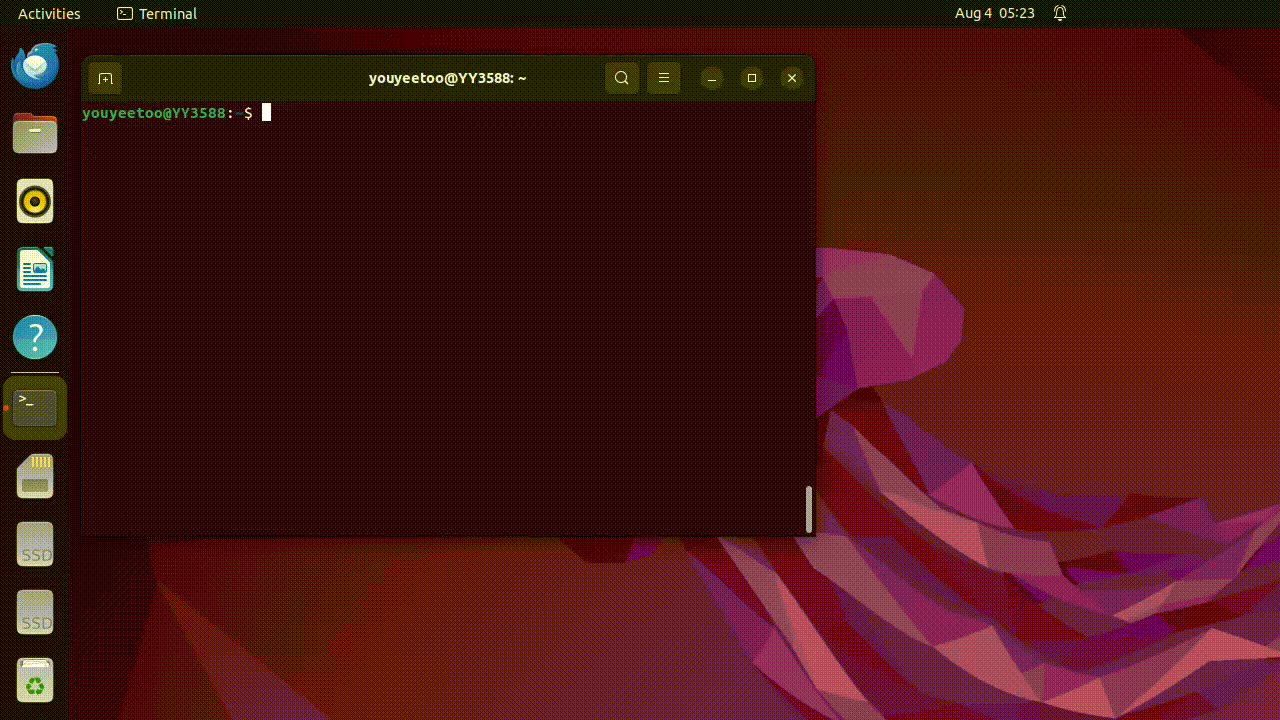The height and width of the screenshot is (720, 1280).
Task: Launch Rhythmbox music player
Action: click(35, 201)
